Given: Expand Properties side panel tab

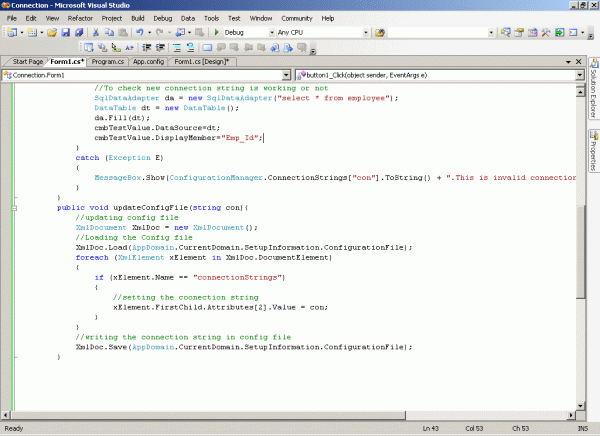Looking at the screenshot, I should [594, 151].
